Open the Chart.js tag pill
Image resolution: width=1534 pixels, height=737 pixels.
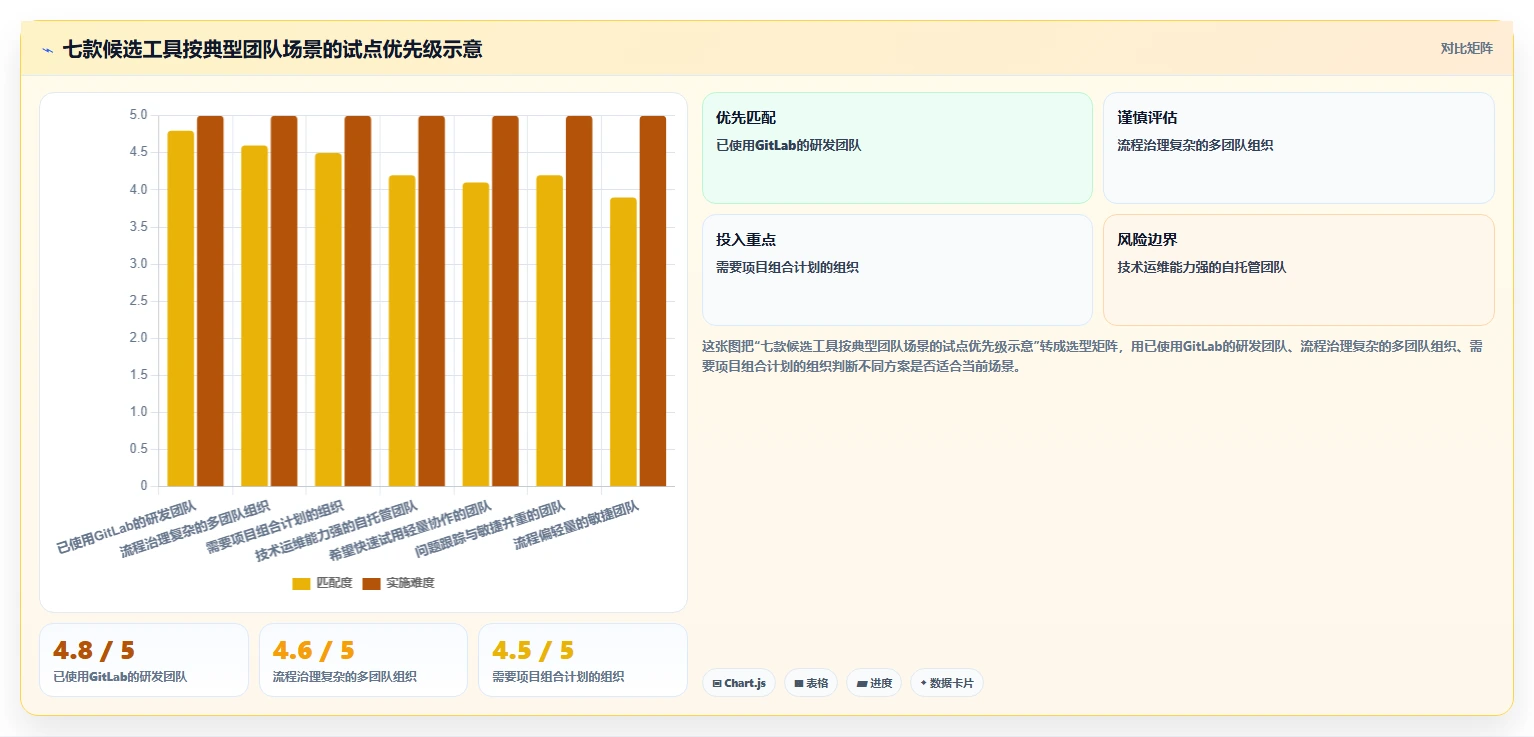pyautogui.click(x=739, y=683)
